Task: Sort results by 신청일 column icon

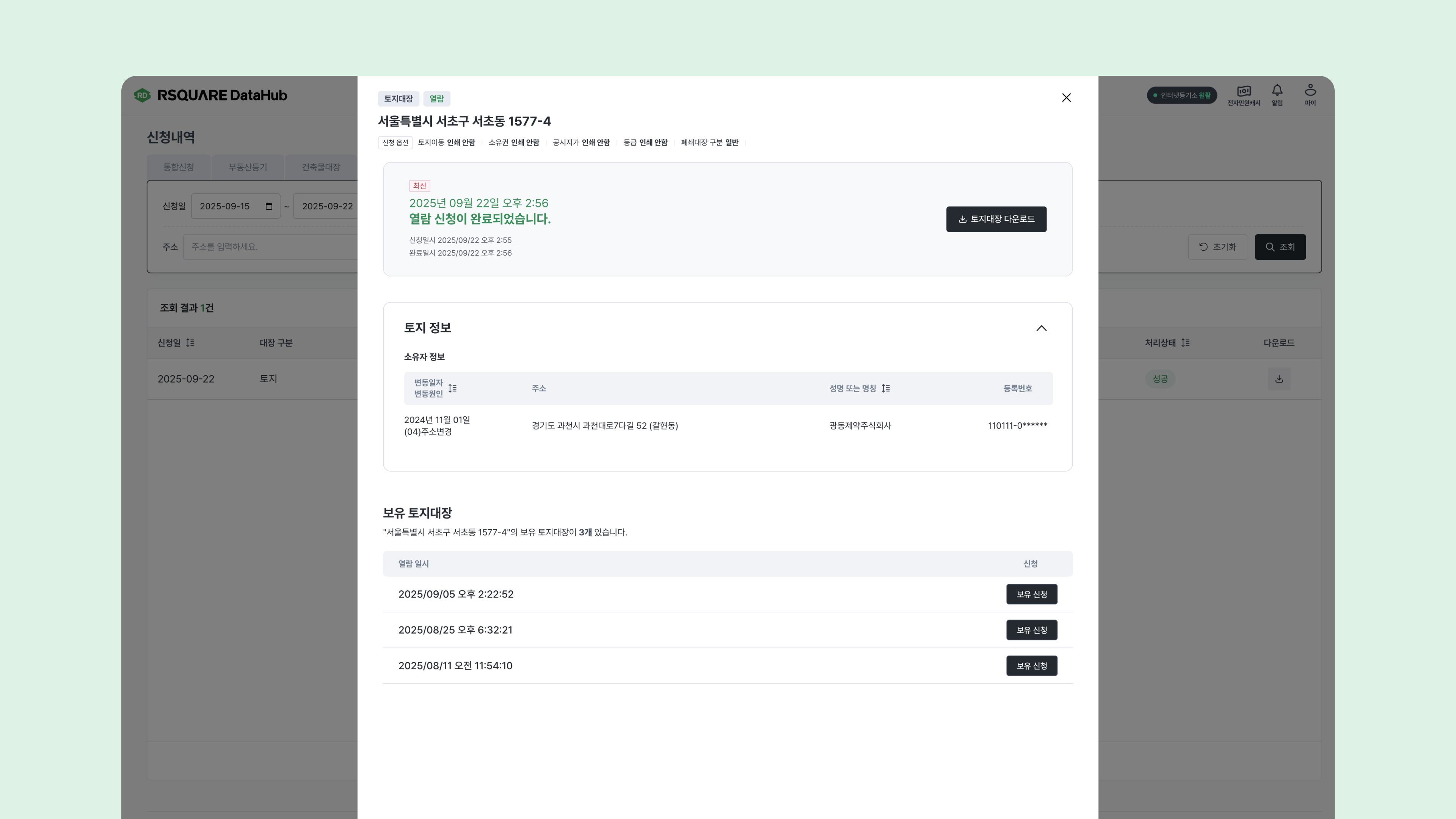Action: point(190,342)
